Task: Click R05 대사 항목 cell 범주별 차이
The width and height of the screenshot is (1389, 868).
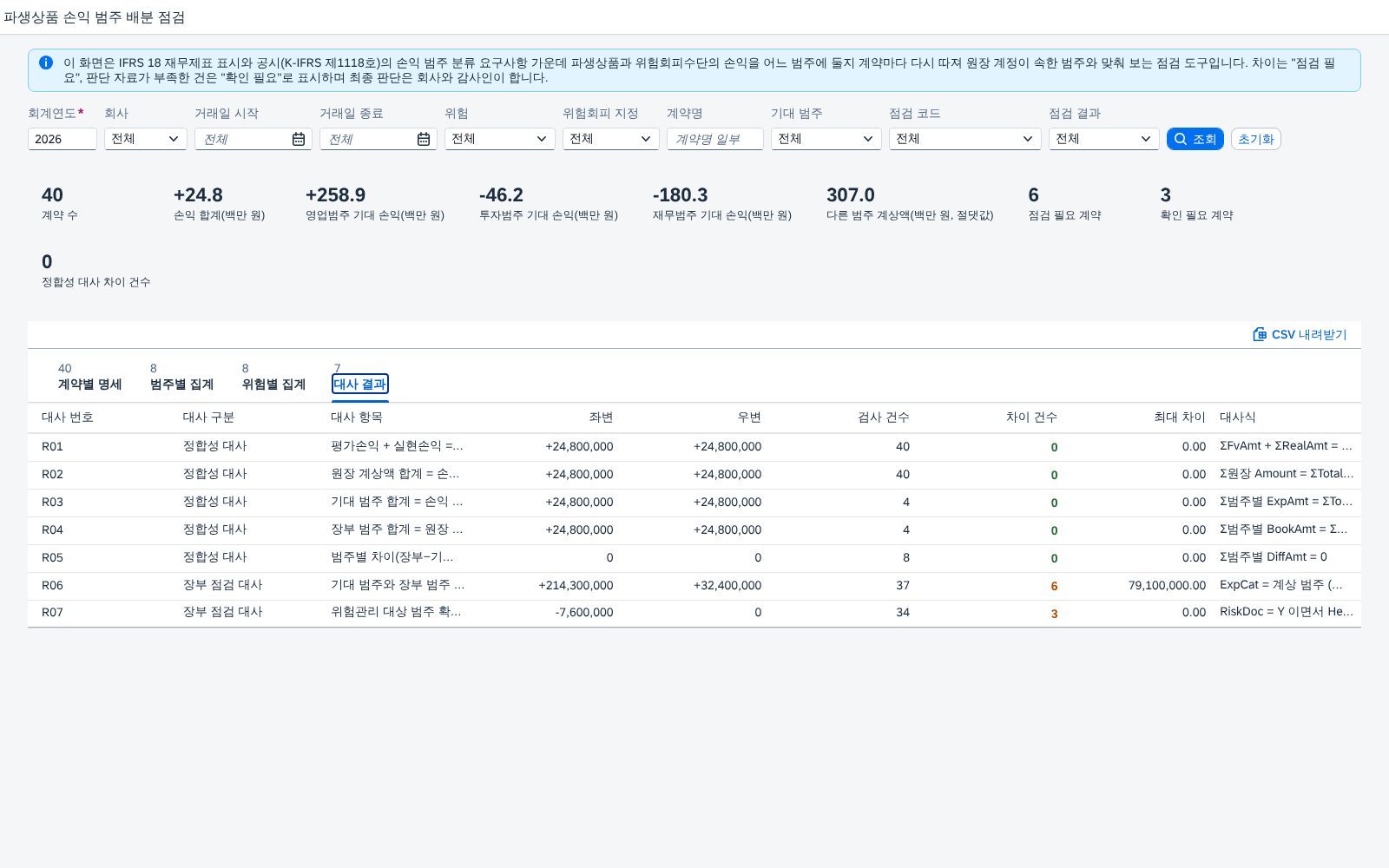Action: click(392, 557)
